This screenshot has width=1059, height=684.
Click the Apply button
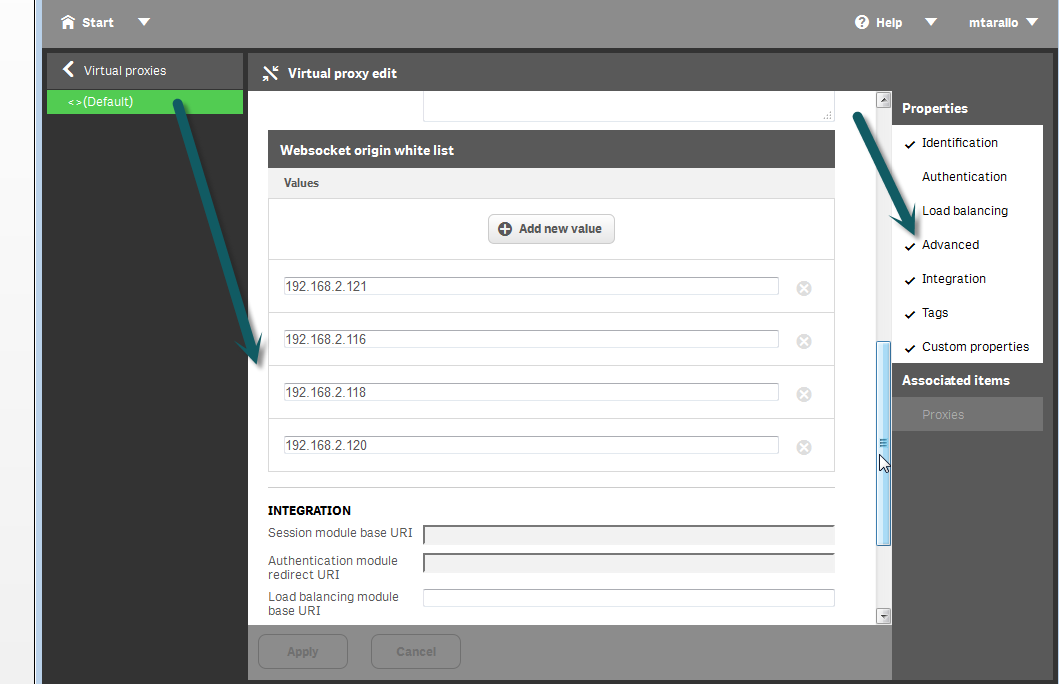[x=303, y=652]
